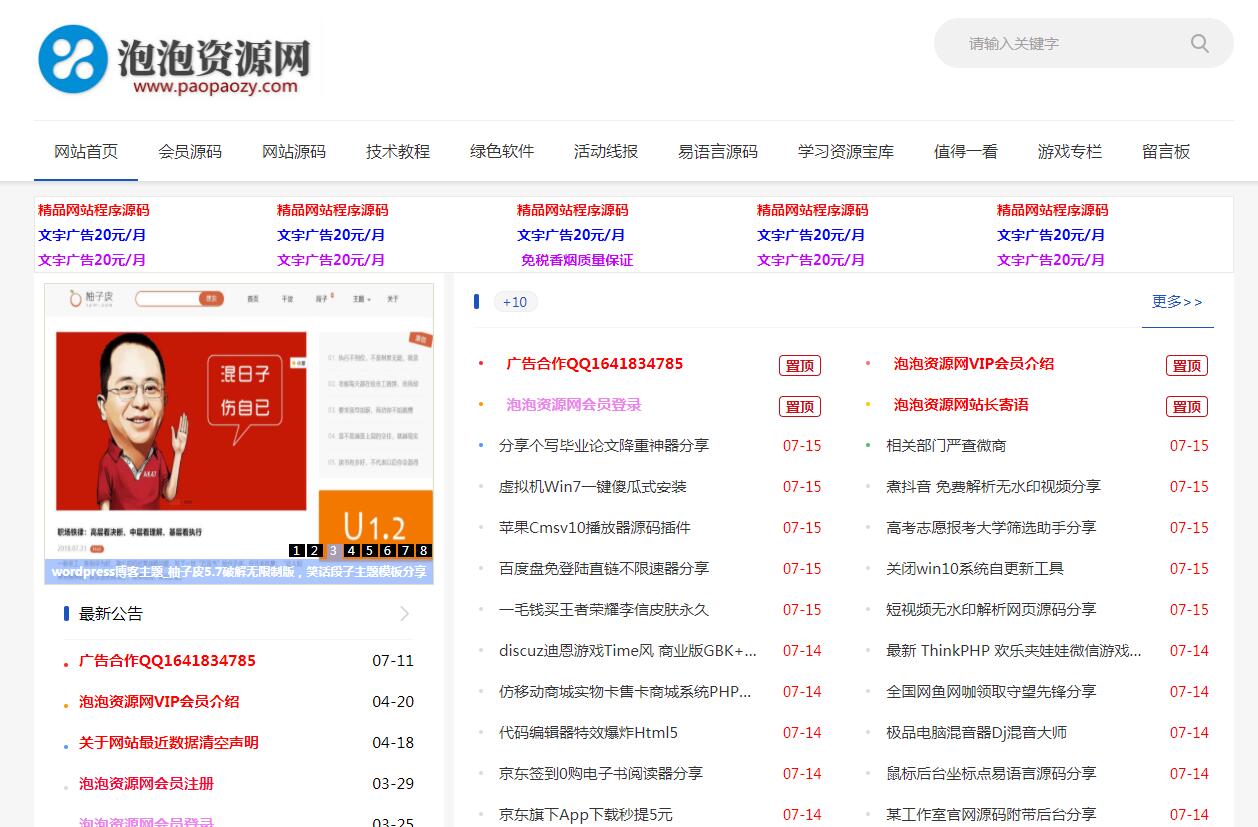The image size is (1258, 827).
Task: Open the 游戏专栏 nav item
Action: 1070,152
